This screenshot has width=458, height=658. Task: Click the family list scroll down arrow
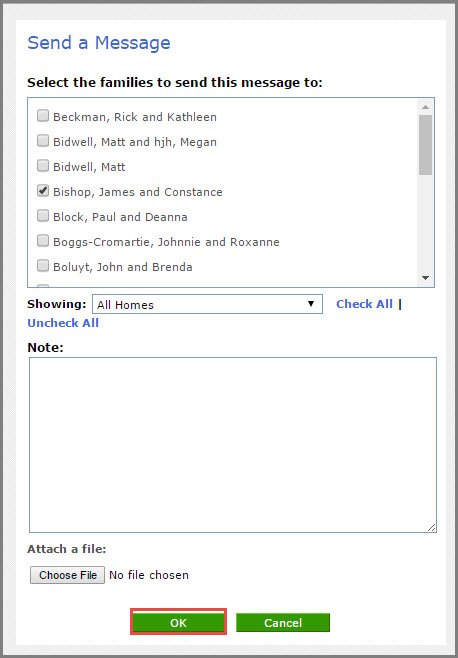(x=425, y=278)
